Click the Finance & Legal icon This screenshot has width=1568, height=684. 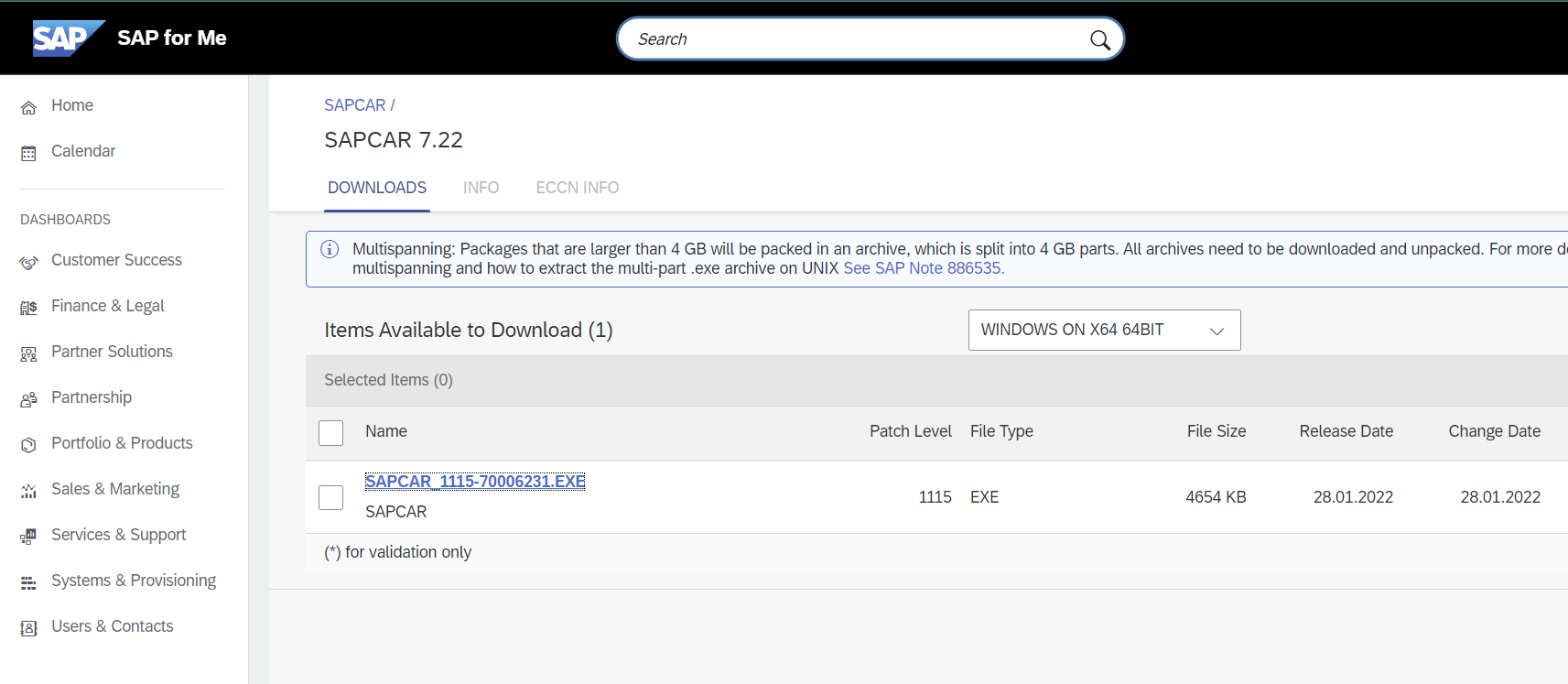click(28, 308)
